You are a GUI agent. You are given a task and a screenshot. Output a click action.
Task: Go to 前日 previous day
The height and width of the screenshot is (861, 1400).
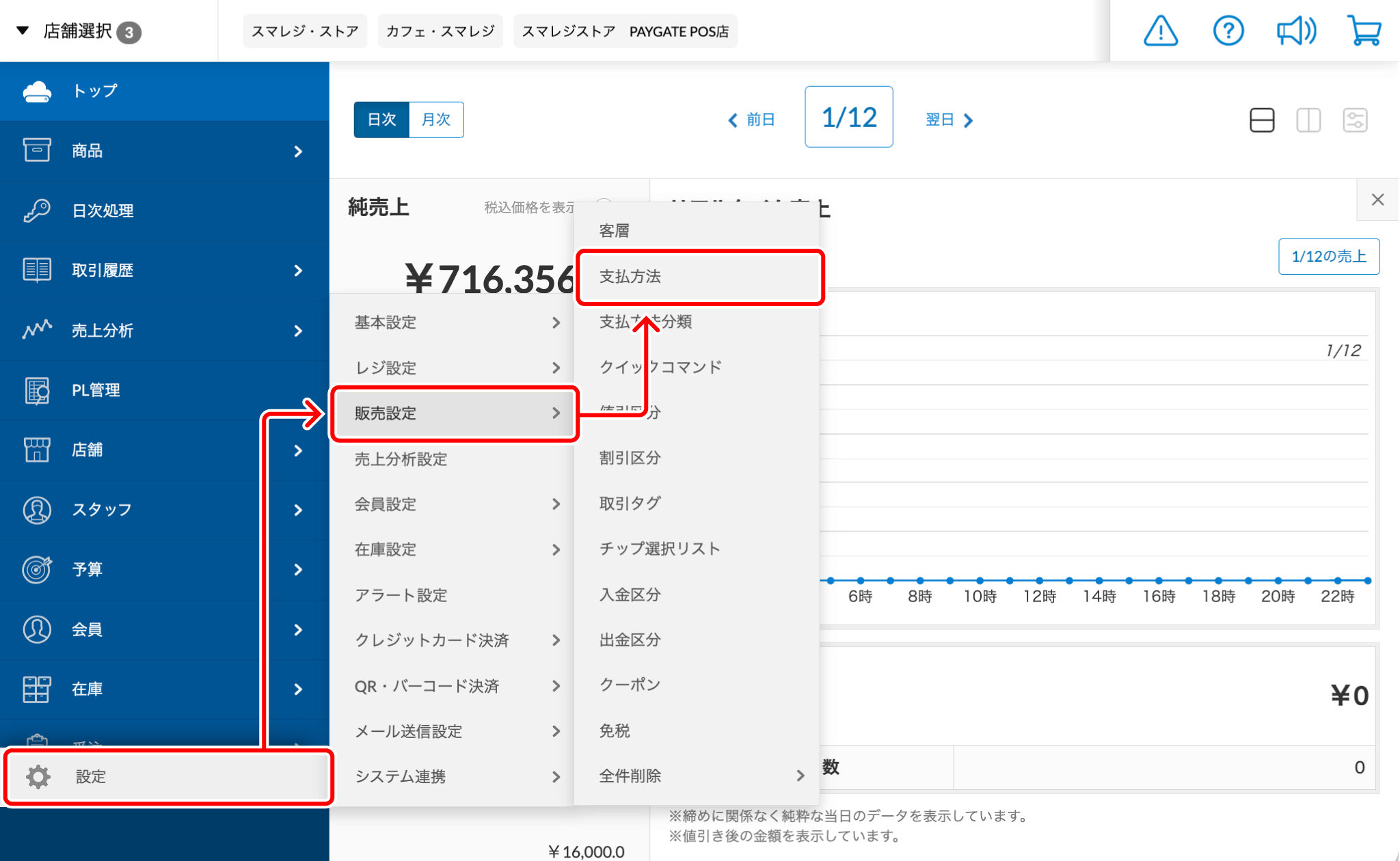click(x=751, y=120)
